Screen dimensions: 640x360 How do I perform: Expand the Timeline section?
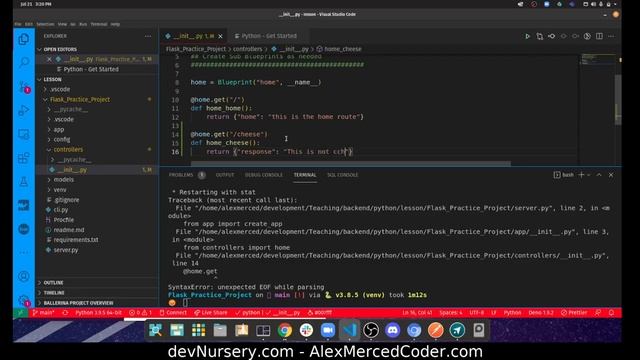[x=54, y=293]
